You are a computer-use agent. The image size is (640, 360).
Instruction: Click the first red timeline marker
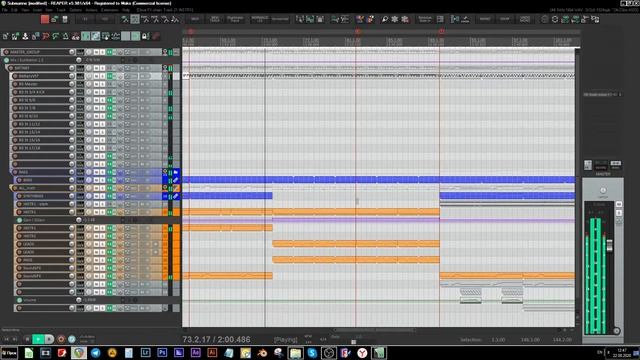pos(190,31)
